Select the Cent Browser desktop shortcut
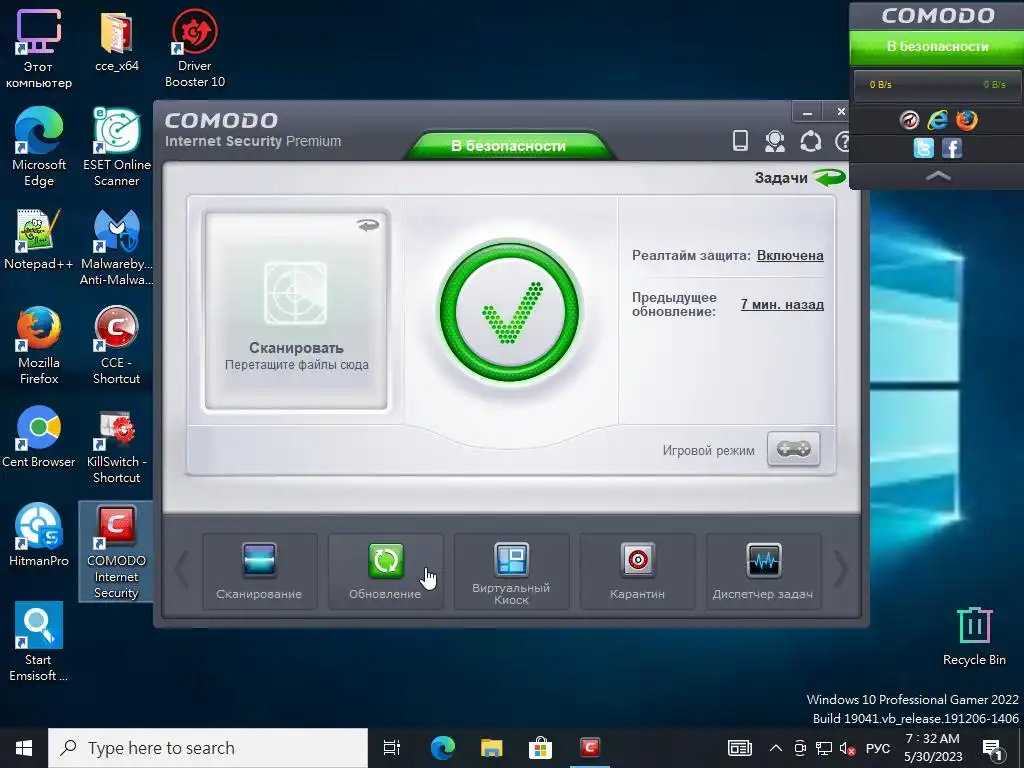The image size is (1024, 768). point(39,437)
